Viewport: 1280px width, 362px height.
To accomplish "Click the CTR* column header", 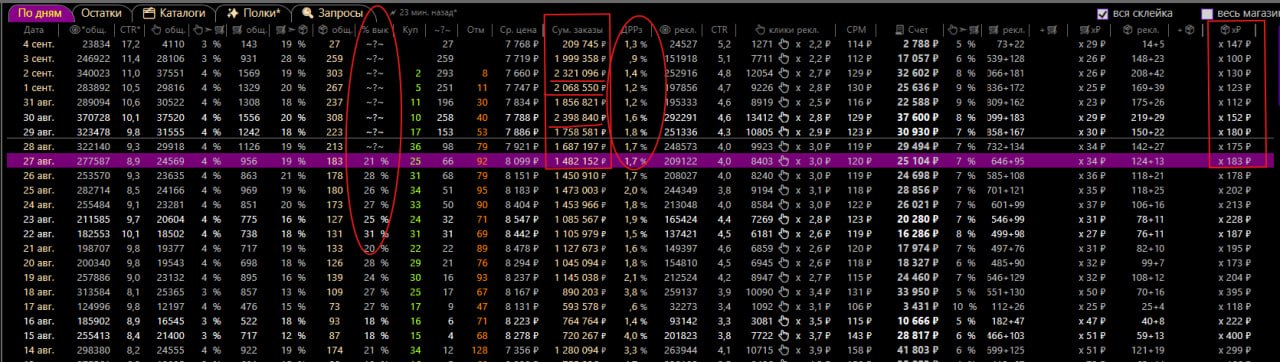I will [130, 31].
